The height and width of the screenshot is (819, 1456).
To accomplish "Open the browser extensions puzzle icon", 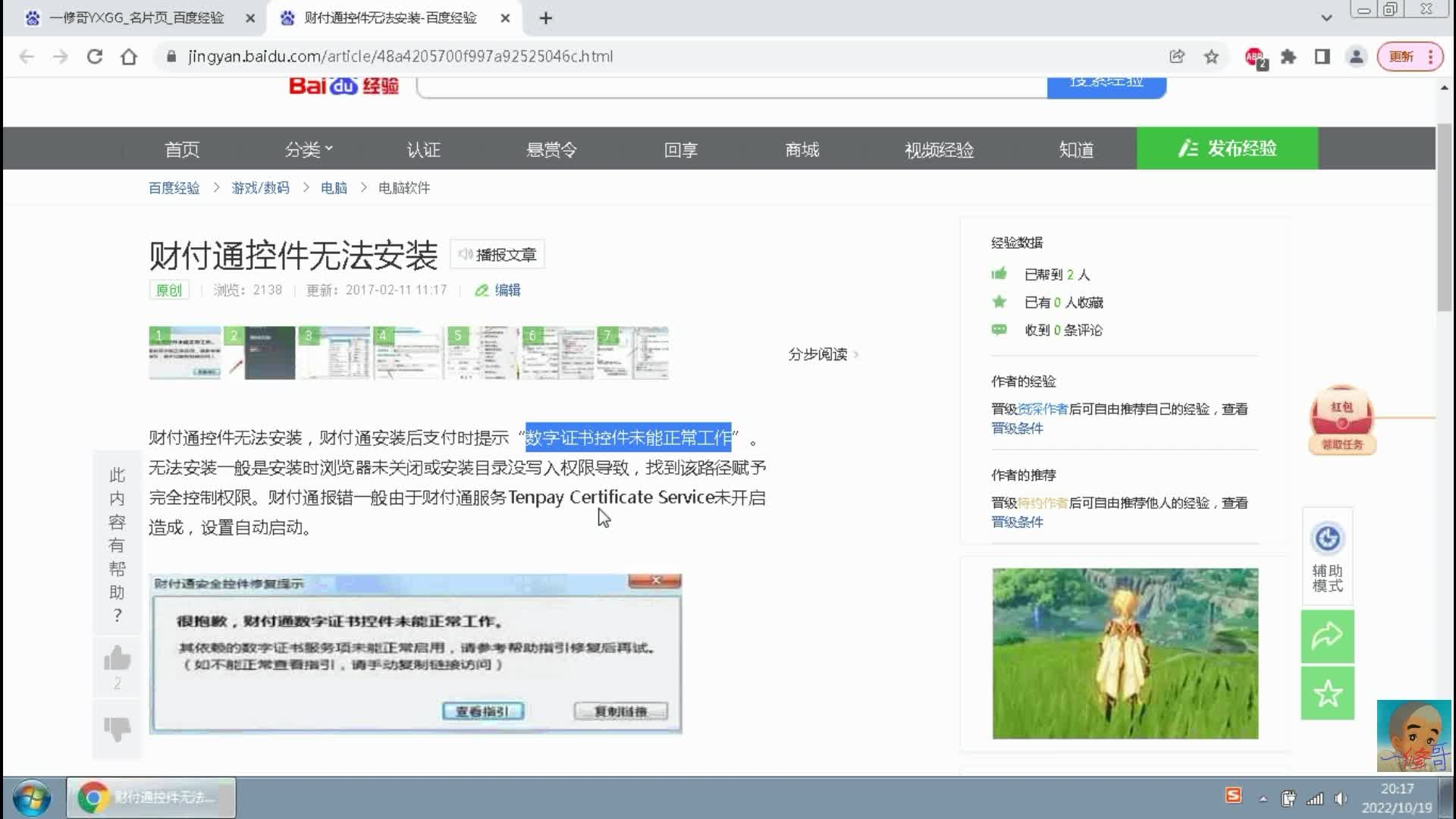I will tap(1288, 56).
